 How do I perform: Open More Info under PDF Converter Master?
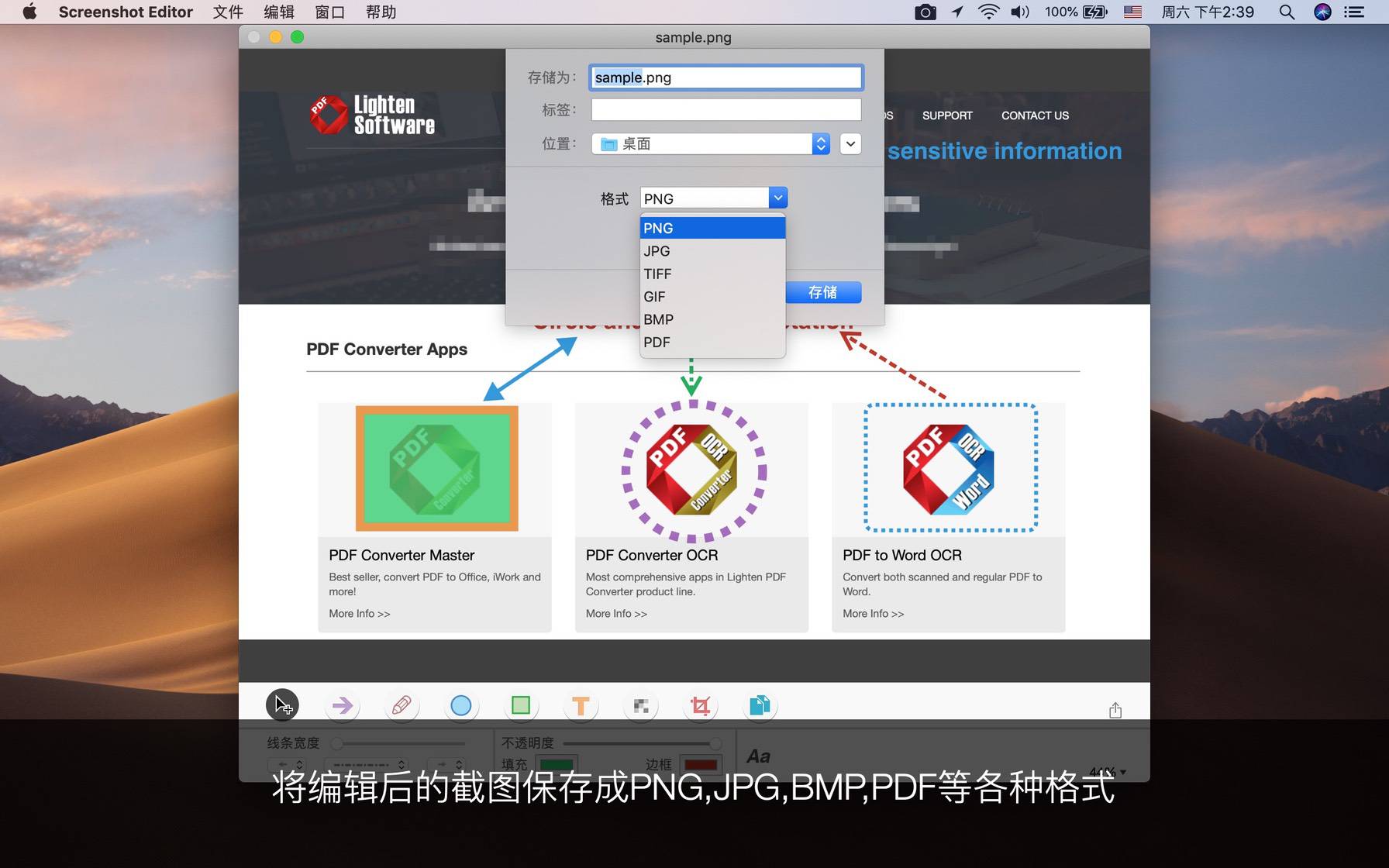(x=359, y=613)
